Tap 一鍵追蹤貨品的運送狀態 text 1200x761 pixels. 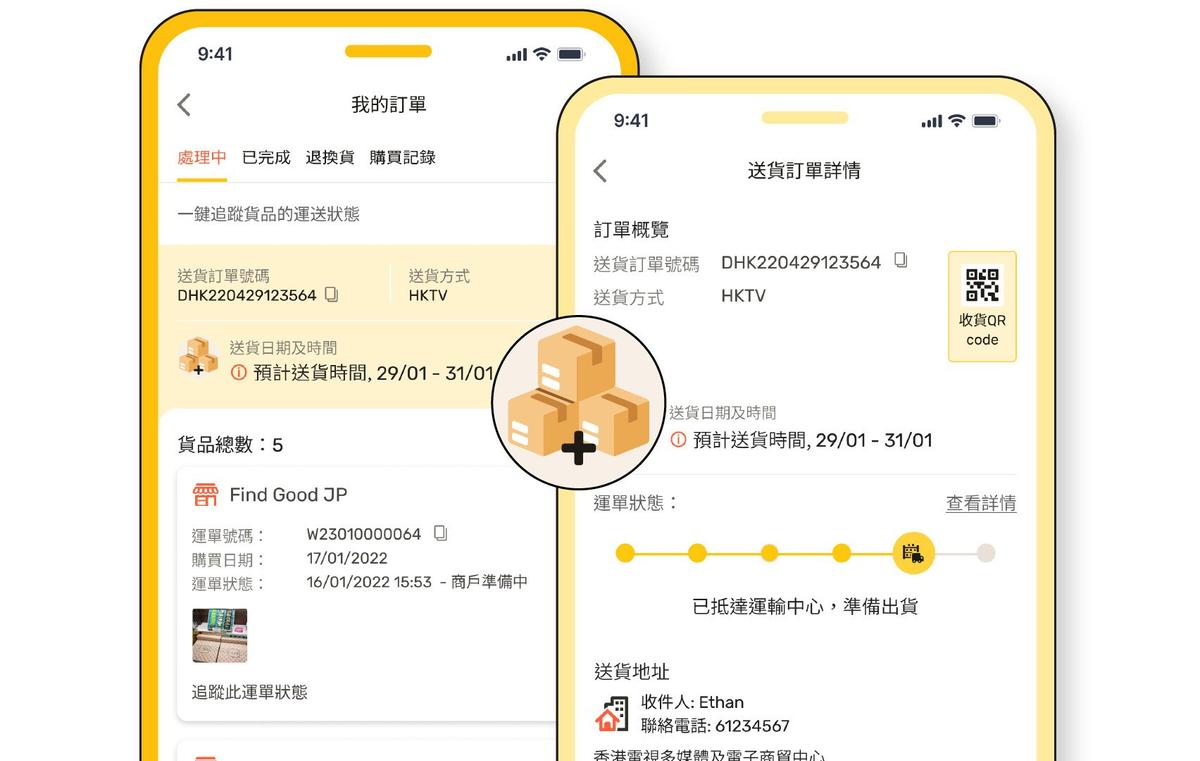coord(269,214)
